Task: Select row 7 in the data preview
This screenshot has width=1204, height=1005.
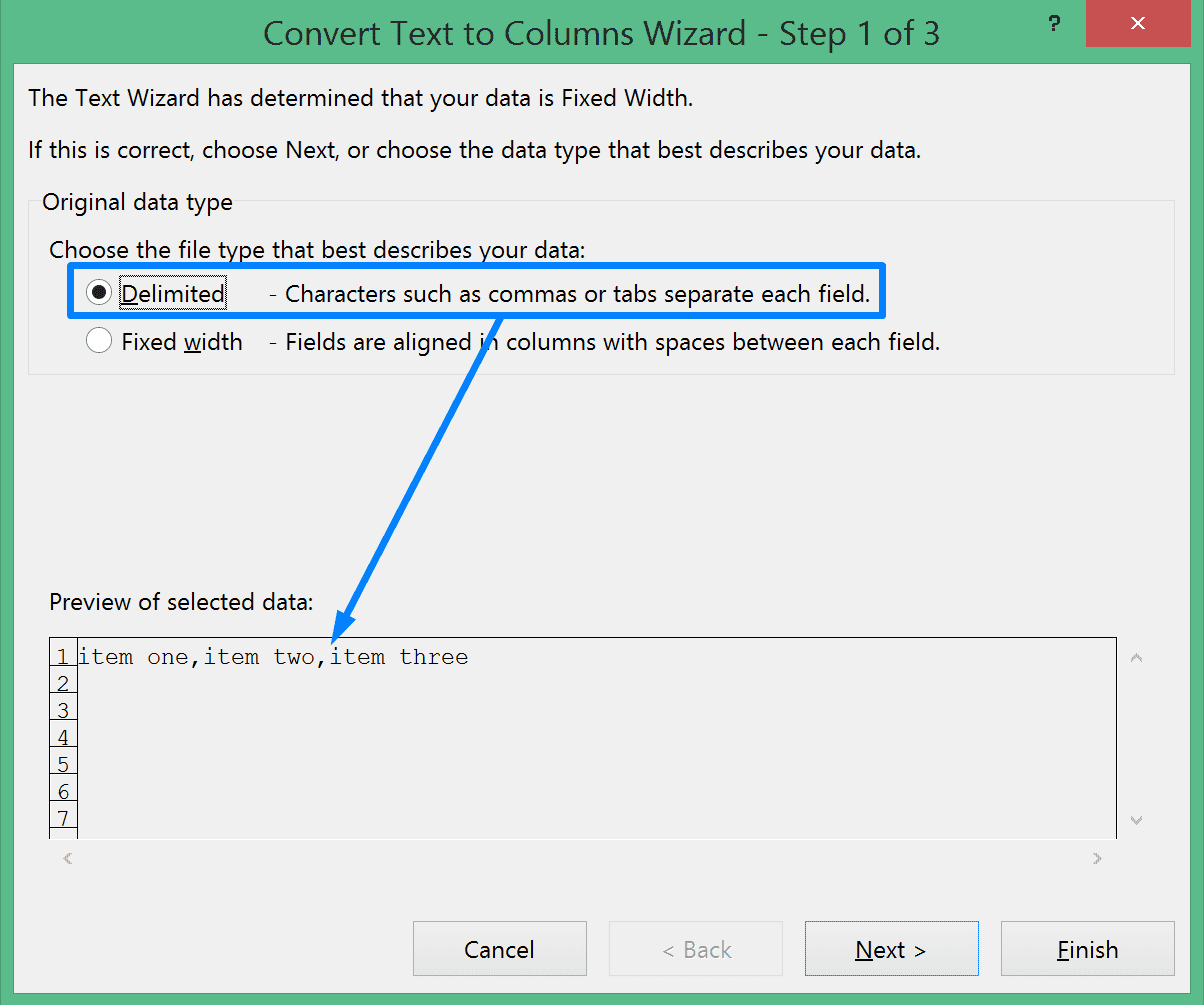Action: (63, 817)
